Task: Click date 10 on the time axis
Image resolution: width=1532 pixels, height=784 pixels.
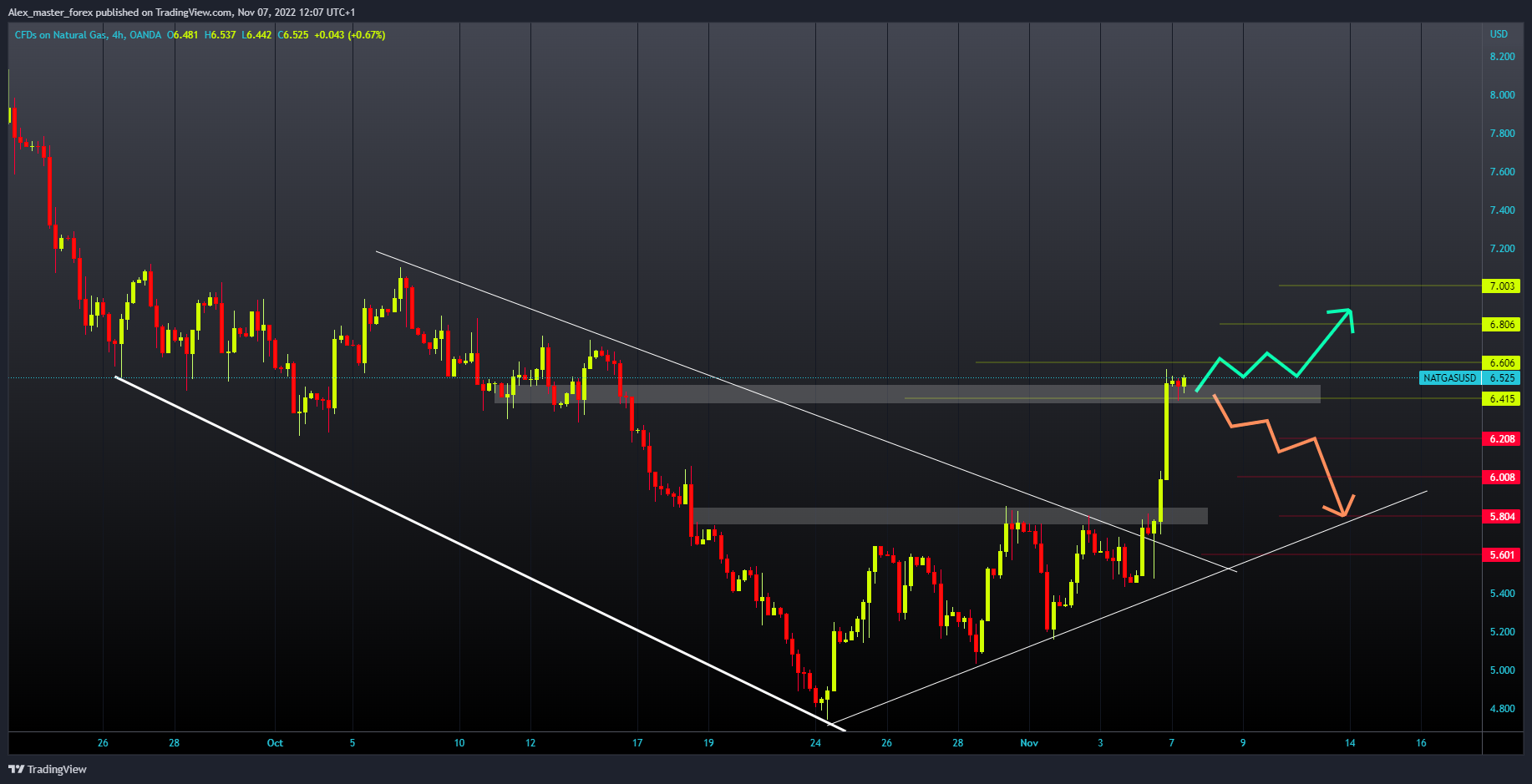Action: click(459, 742)
